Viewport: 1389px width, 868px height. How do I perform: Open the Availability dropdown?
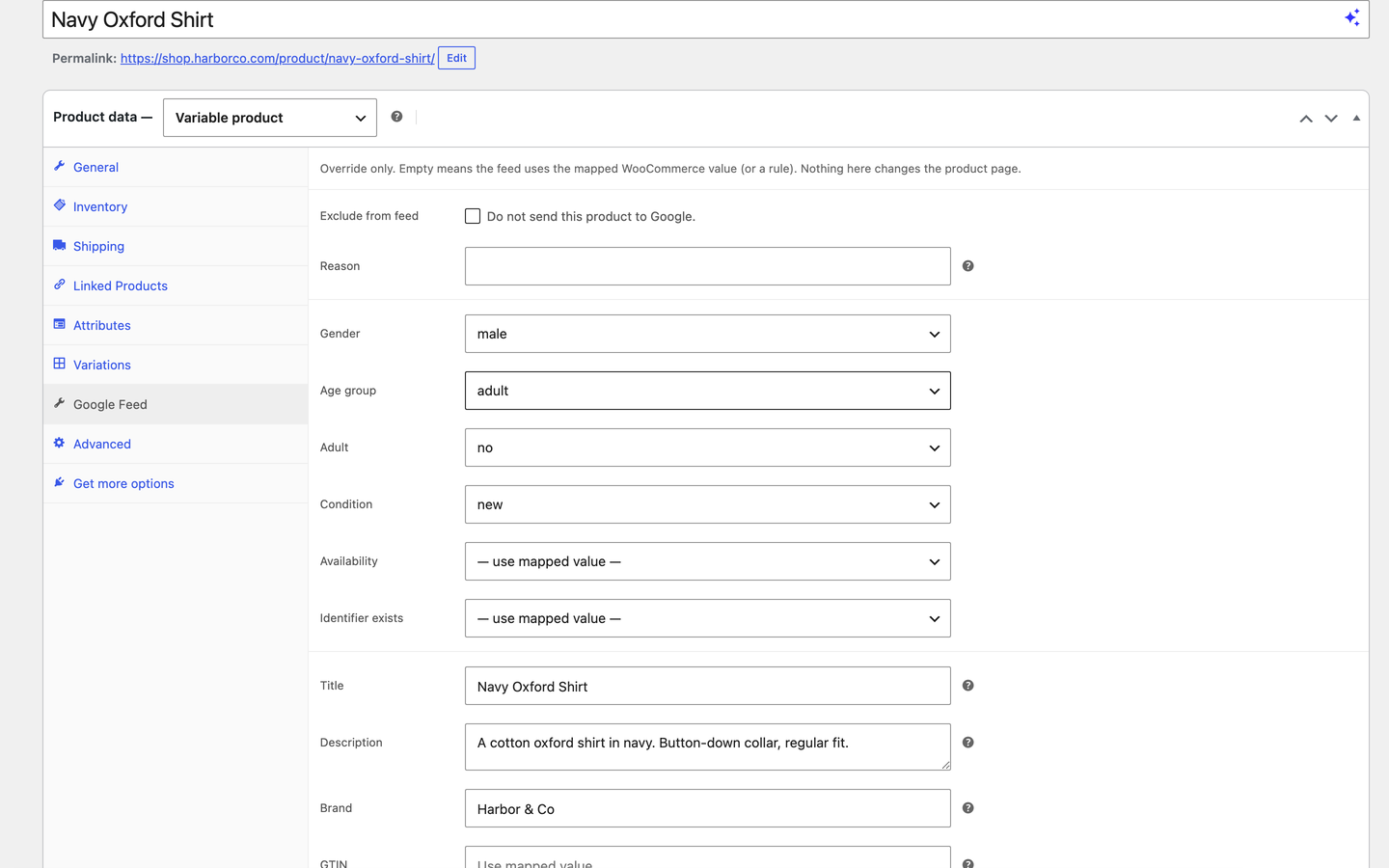[708, 561]
